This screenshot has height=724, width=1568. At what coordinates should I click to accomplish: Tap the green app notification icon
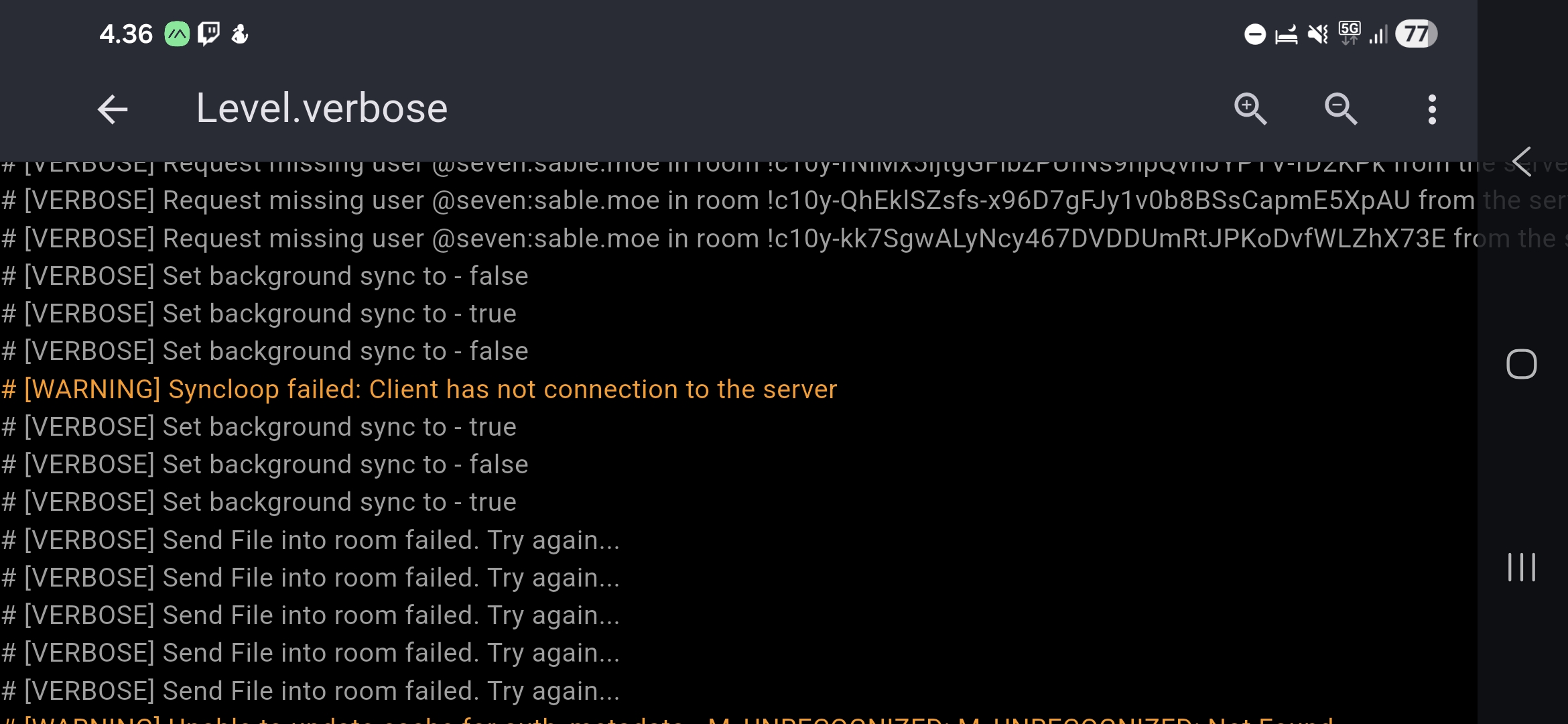point(178,34)
